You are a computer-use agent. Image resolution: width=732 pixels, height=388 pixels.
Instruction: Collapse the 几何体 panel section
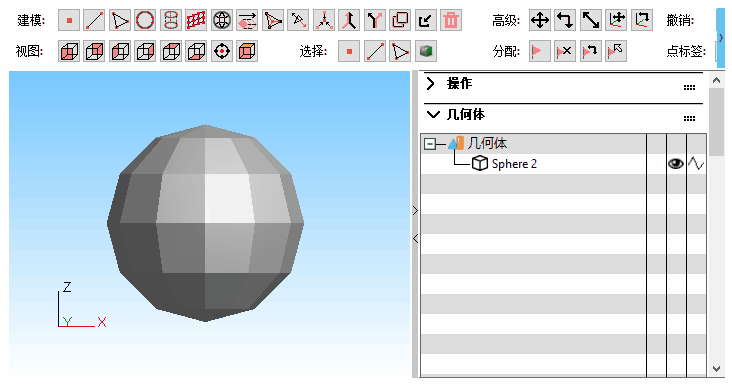click(x=433, y=114)
